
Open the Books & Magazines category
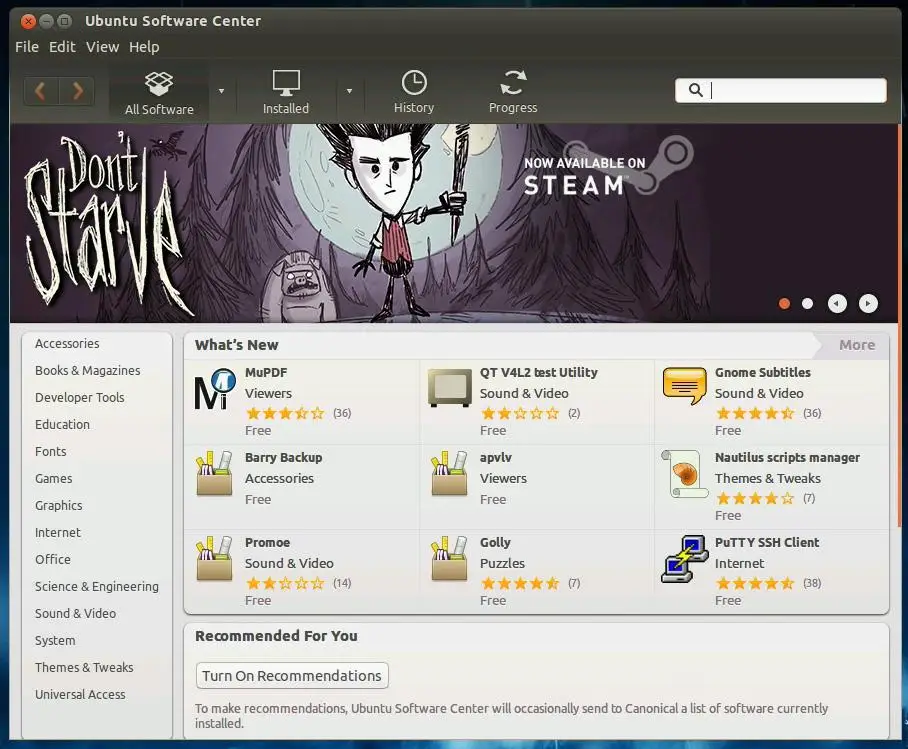pos(87,371)
